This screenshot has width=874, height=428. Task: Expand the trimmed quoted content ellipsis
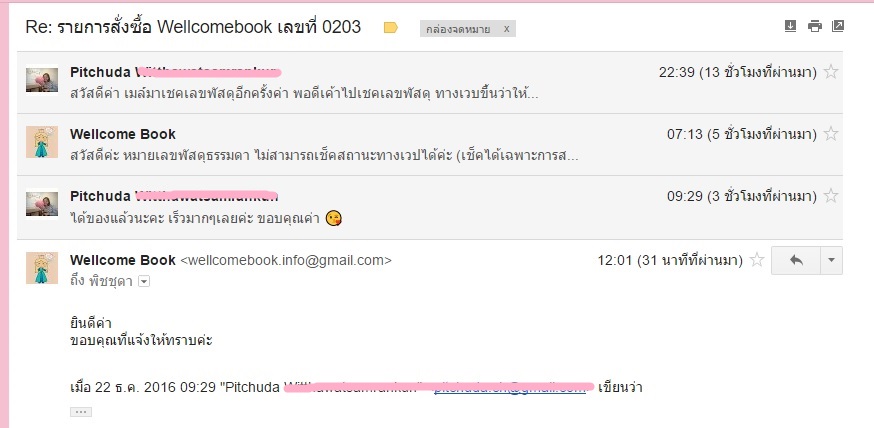click(x=81, y=412)
